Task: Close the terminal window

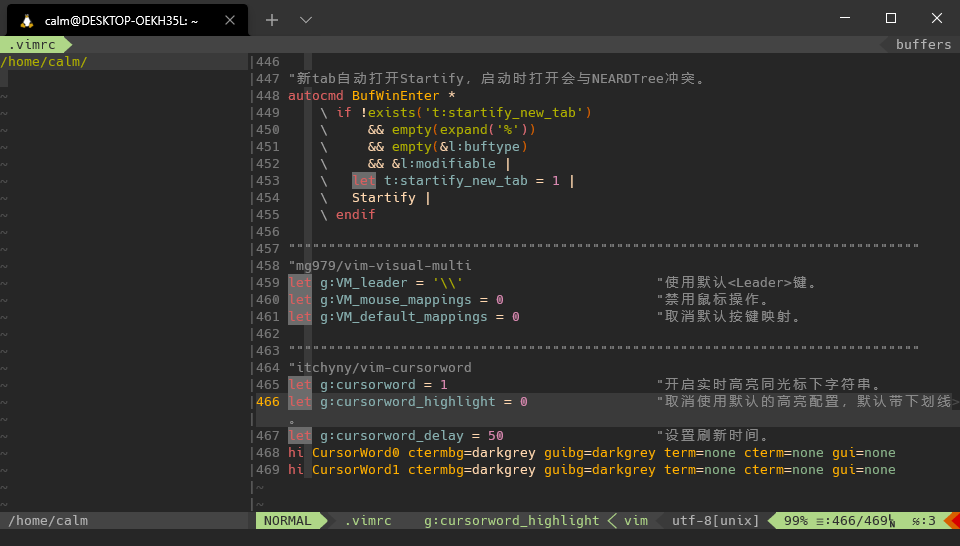Action: point(937,18)
